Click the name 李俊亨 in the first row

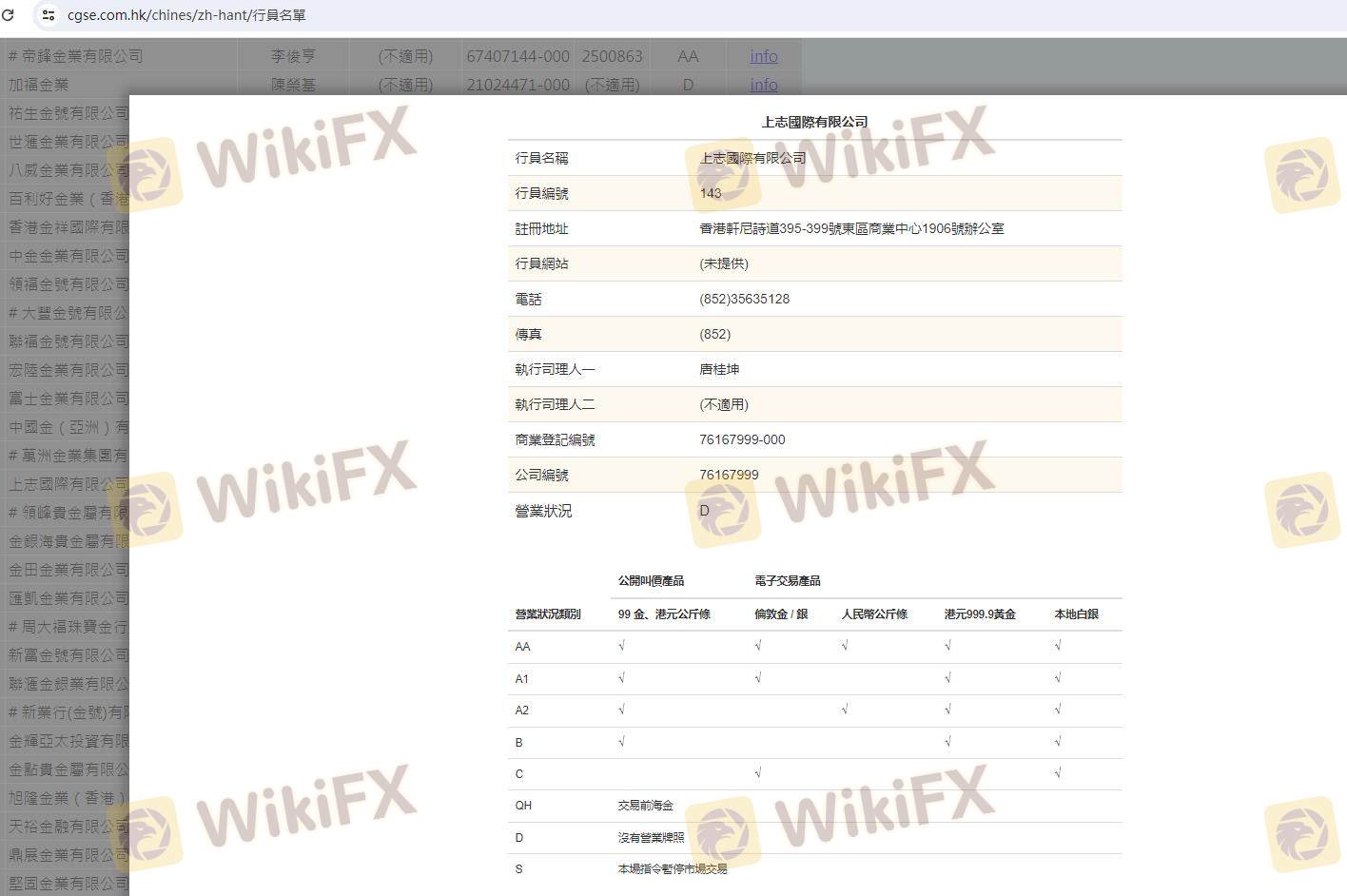[292, 56]
